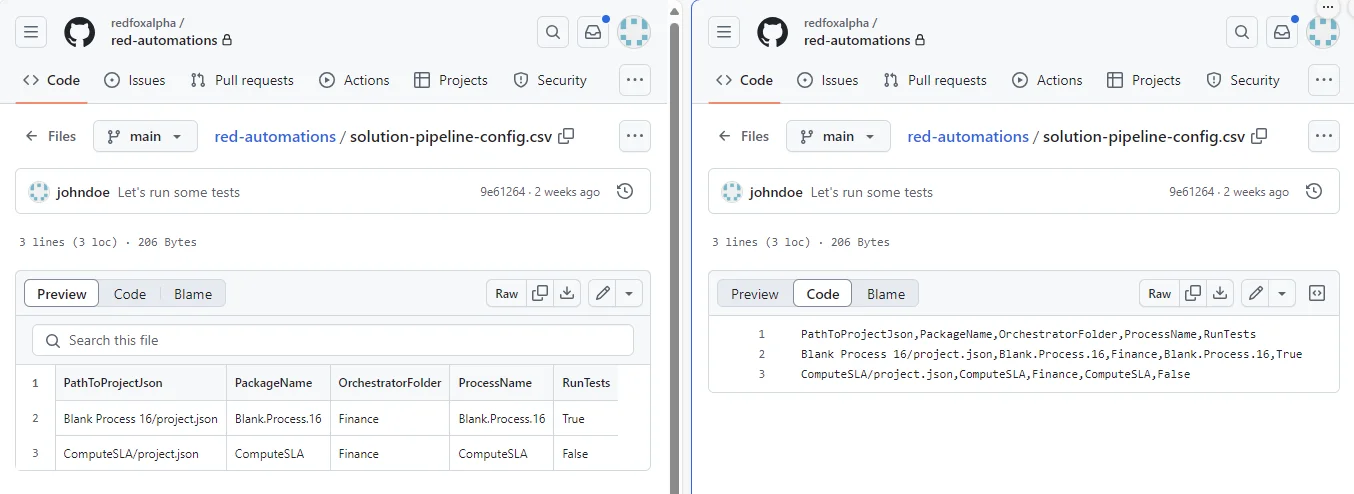Expand edit options caret in right pane
The height and width of the screenshot is (494, 1354).
coord(1282,293)
